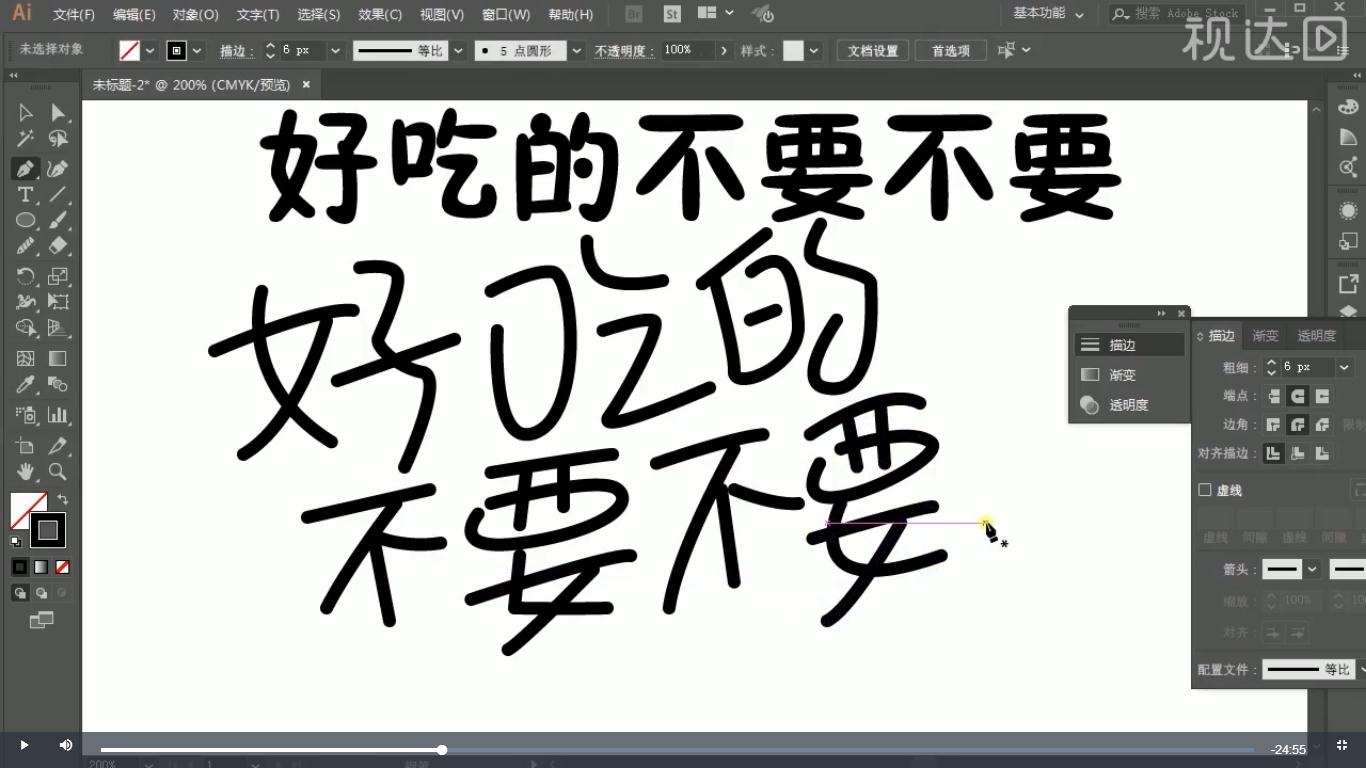Select the Hand tool
The height and width of the screenshot is (768, 1366).
coord(25,472)
